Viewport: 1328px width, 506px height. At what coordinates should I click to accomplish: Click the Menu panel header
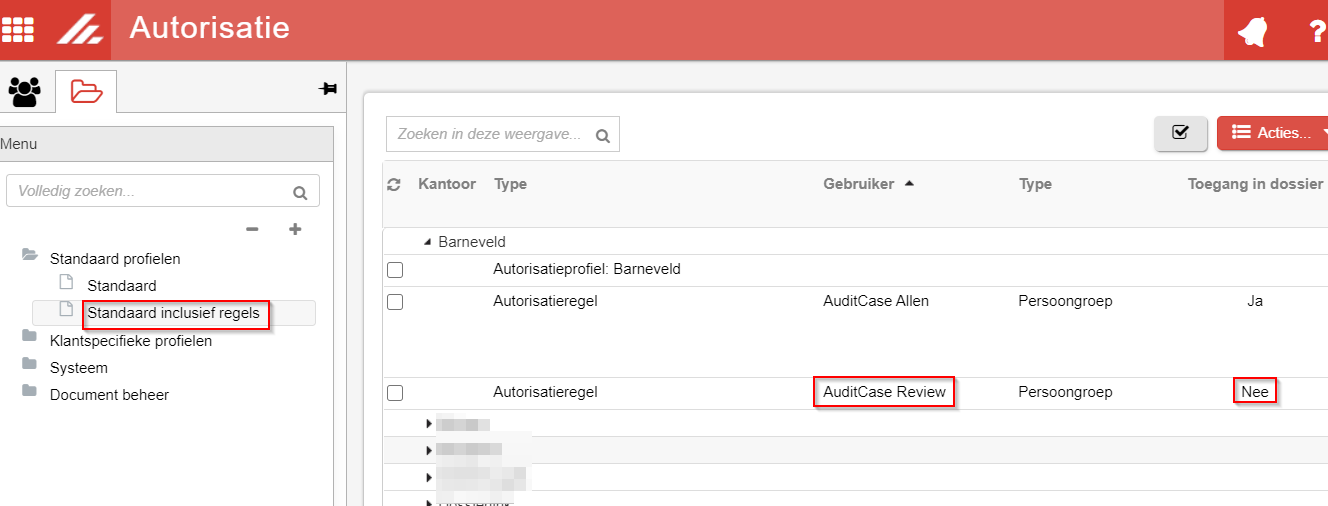pyautogui.click(x=166, y=144)
